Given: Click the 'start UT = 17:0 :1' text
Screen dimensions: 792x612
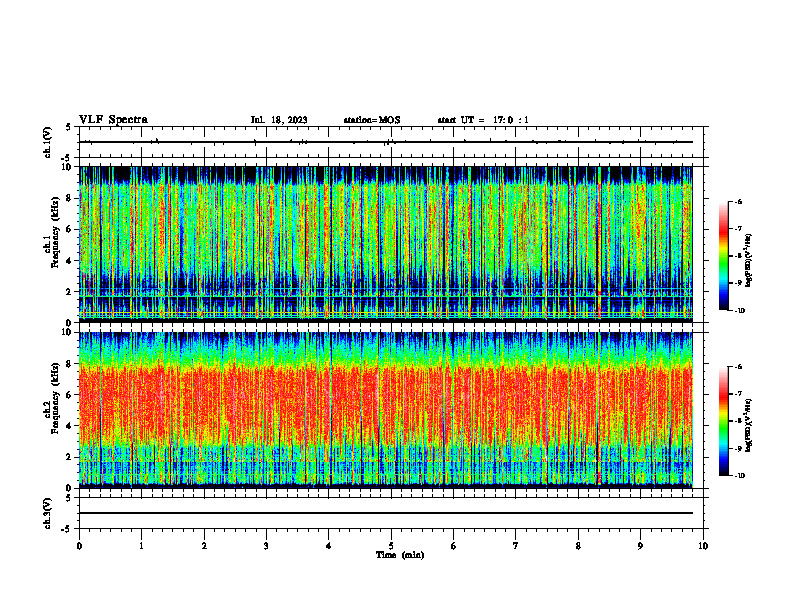Looking at the screenshot, I should [x=483, y=120].
